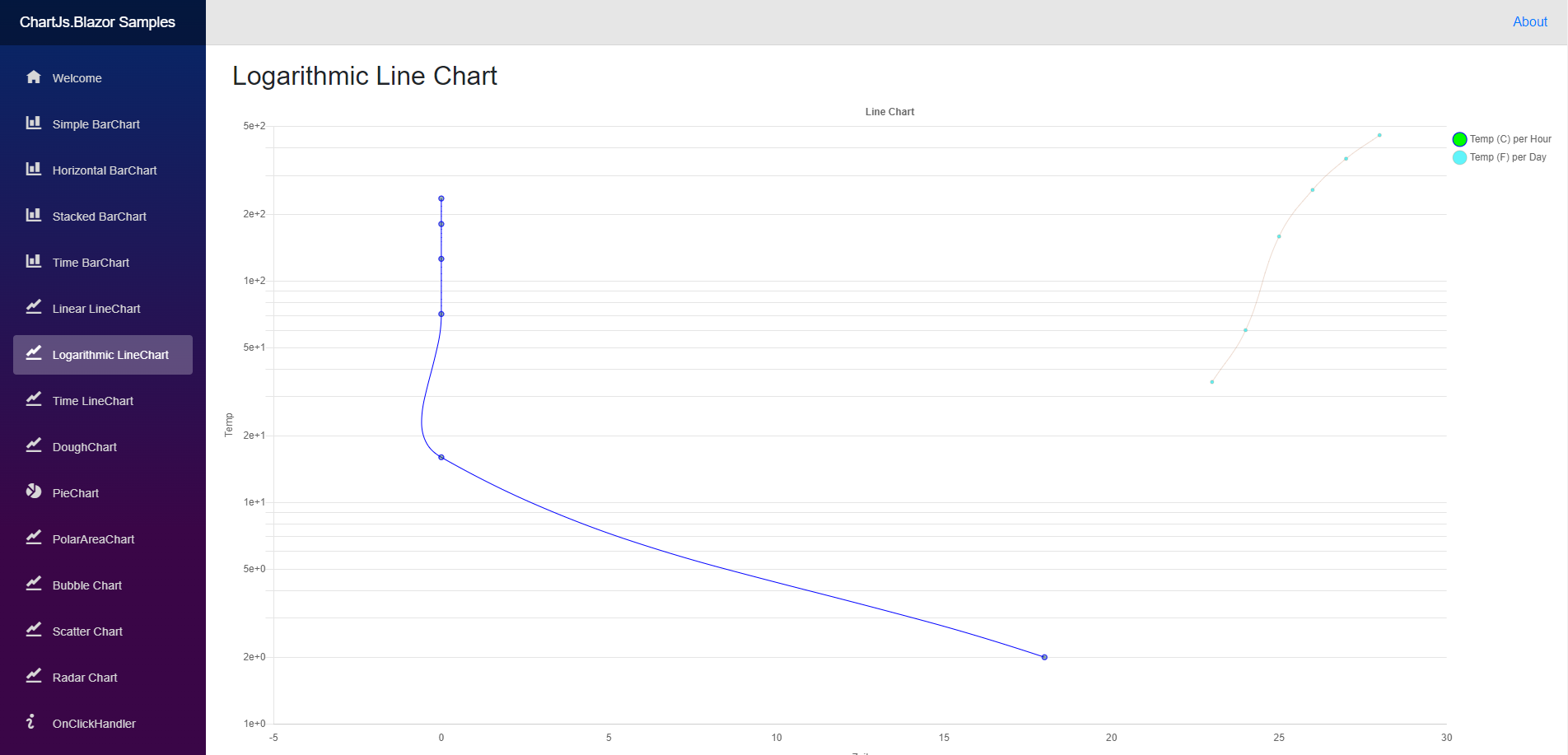The height and width of the screenshot is (755, 1568).
Task: Click the info icon beside OnClickHandler
Action: click(x=31, y=722)
